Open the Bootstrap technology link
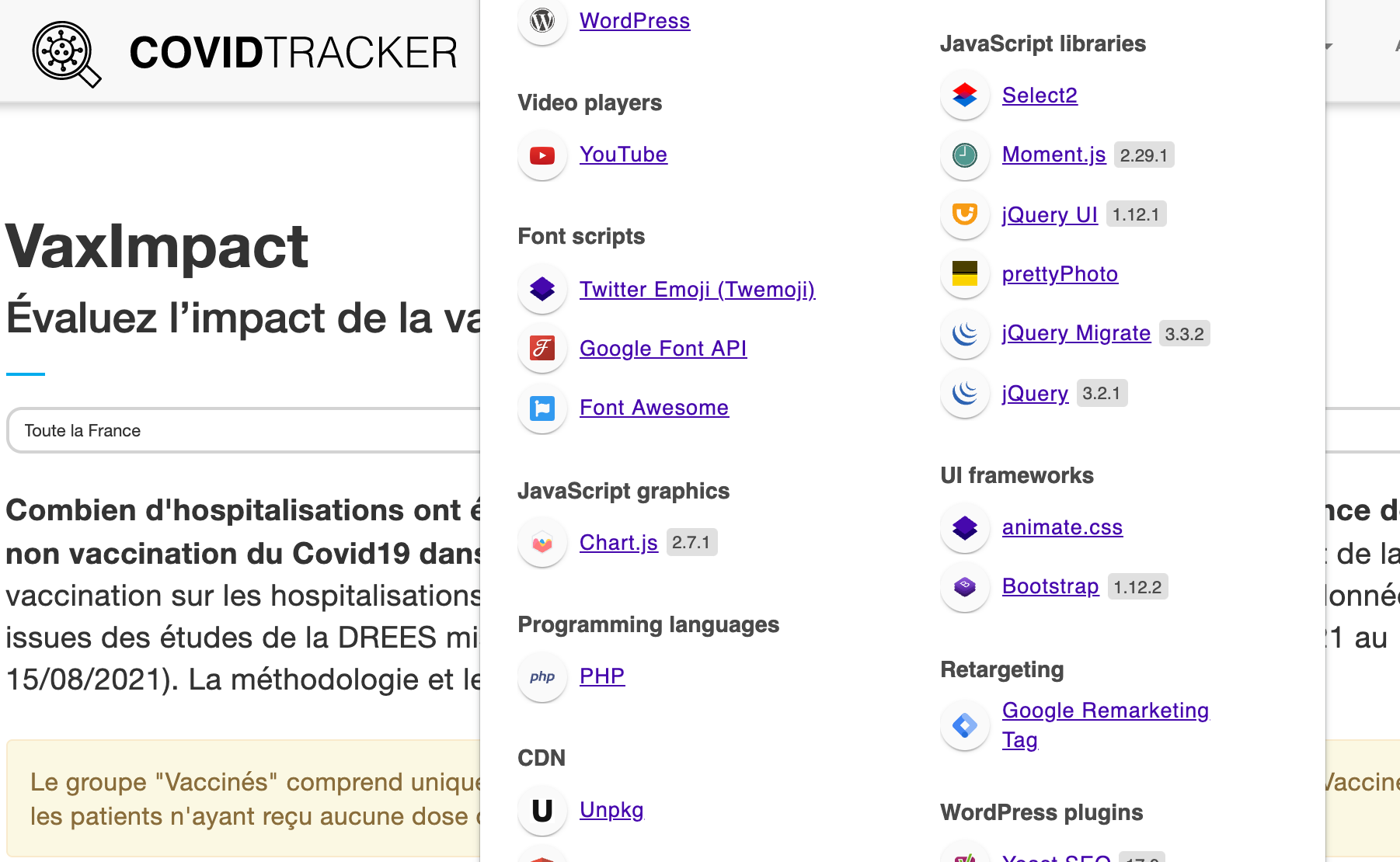Viewport: 1400px width, 862px height. (1050, 586)
